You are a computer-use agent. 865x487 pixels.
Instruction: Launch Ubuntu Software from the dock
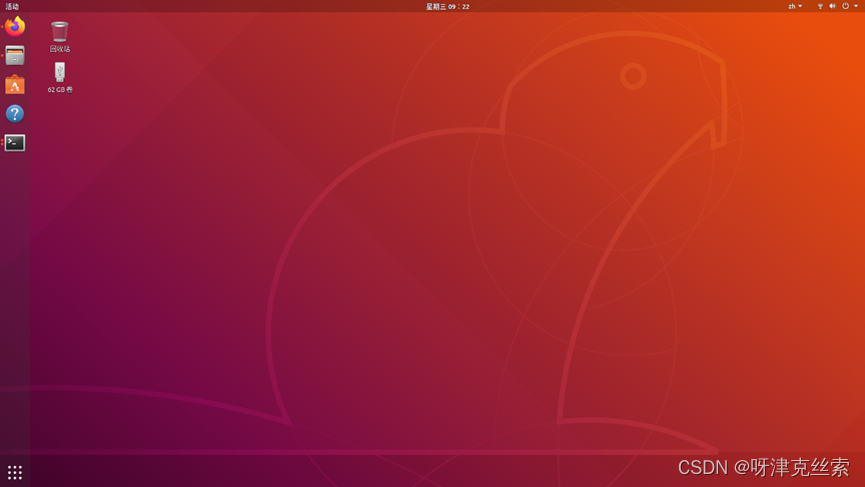[15, 84]
